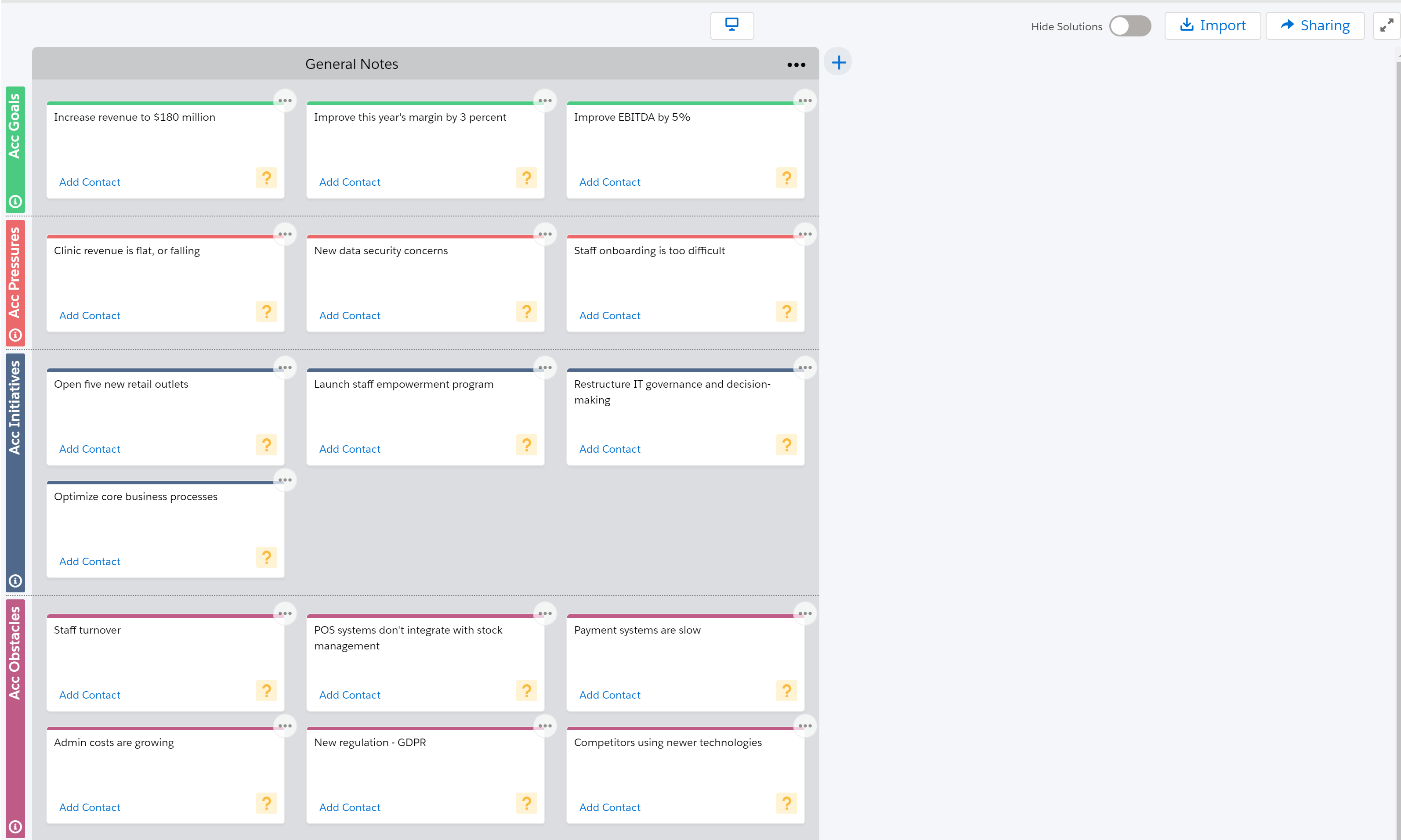Viewport: 1401px width, 840px height.
Task: Click question mark on Improve margin card
Action: tap(527, 178)
